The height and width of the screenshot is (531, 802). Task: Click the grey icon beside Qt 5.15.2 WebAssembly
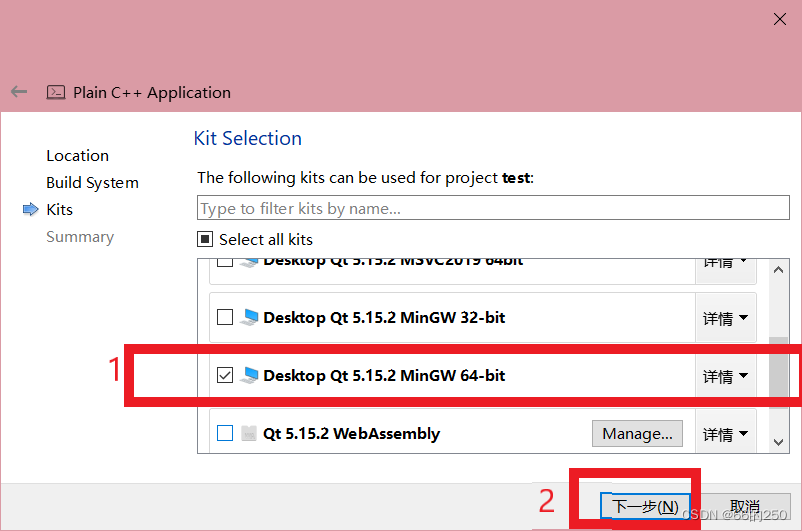[249, 433]
